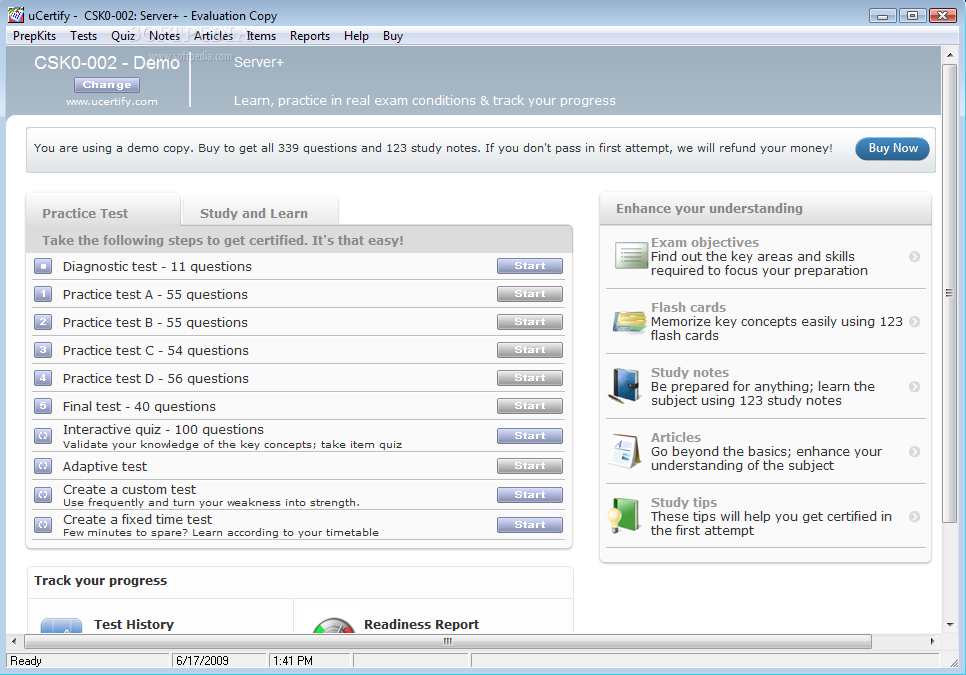Click the Buy Now button
966x675 pixels.
[x=893, y=148]
